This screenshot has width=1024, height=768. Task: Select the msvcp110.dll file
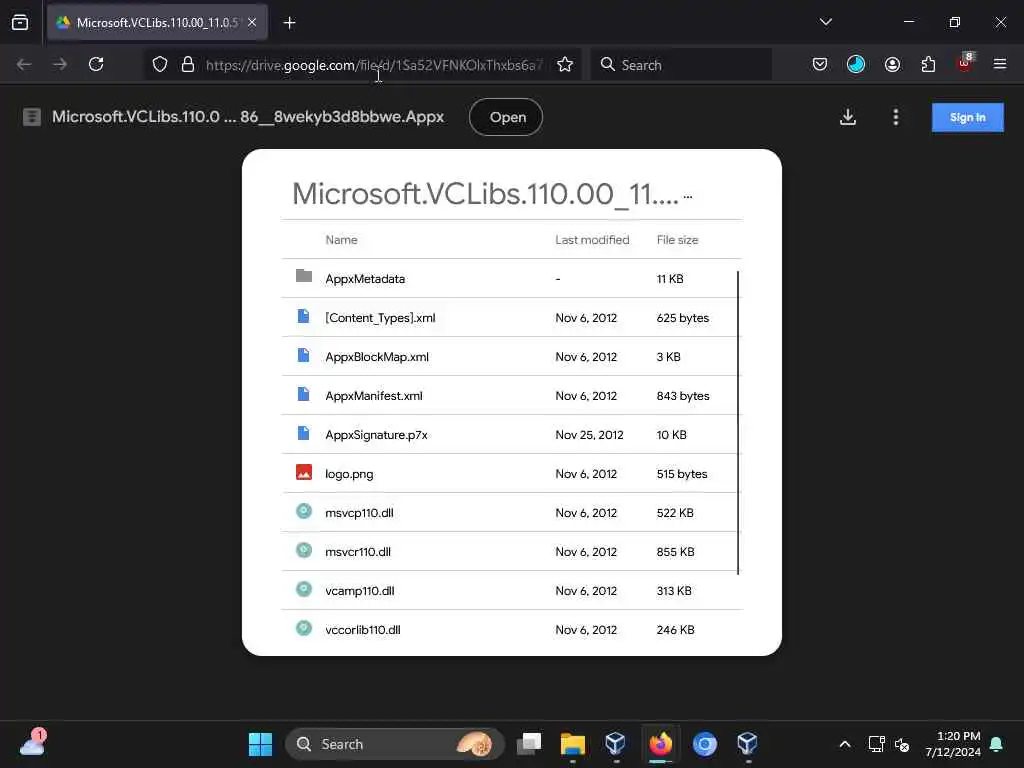(x=512, y=513)
